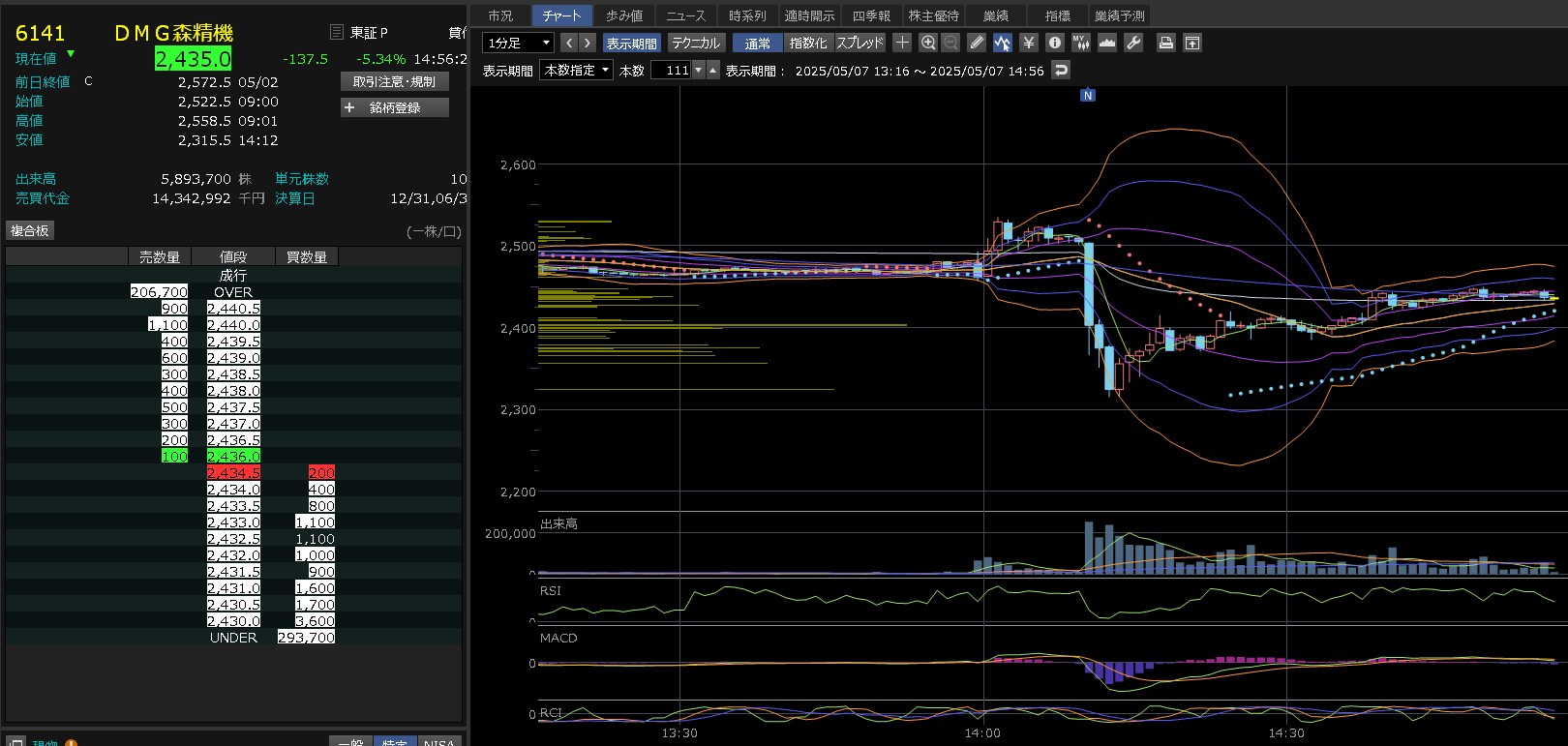Open the document icon beside 東証P
Screen dimensions: 1568x746
pyautogui.click(x=337, y=32)
